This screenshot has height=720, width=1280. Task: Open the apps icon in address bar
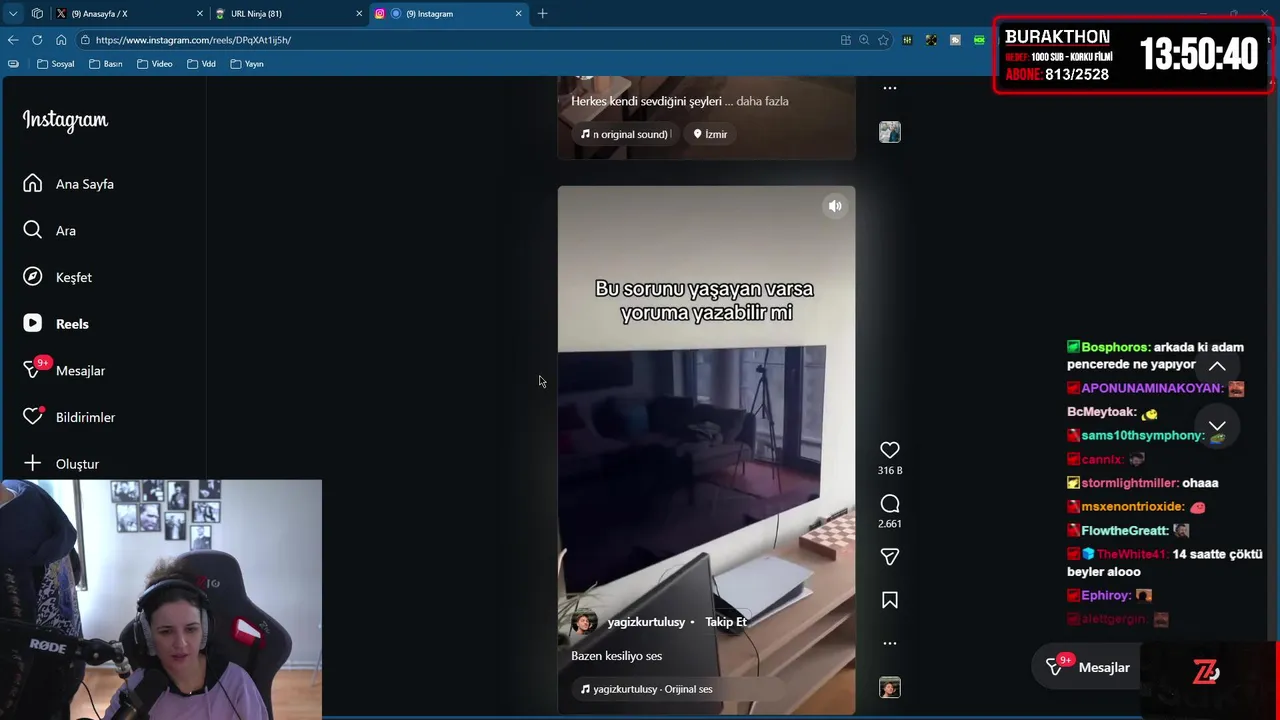846,40
